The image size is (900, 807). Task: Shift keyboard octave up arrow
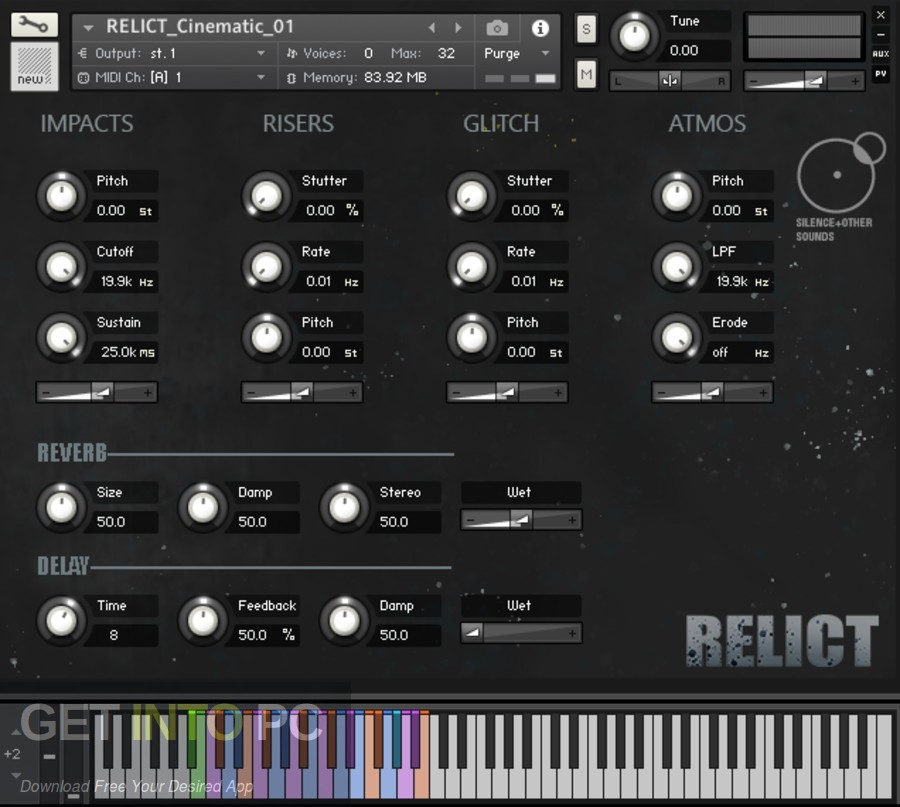click(16, 732)
